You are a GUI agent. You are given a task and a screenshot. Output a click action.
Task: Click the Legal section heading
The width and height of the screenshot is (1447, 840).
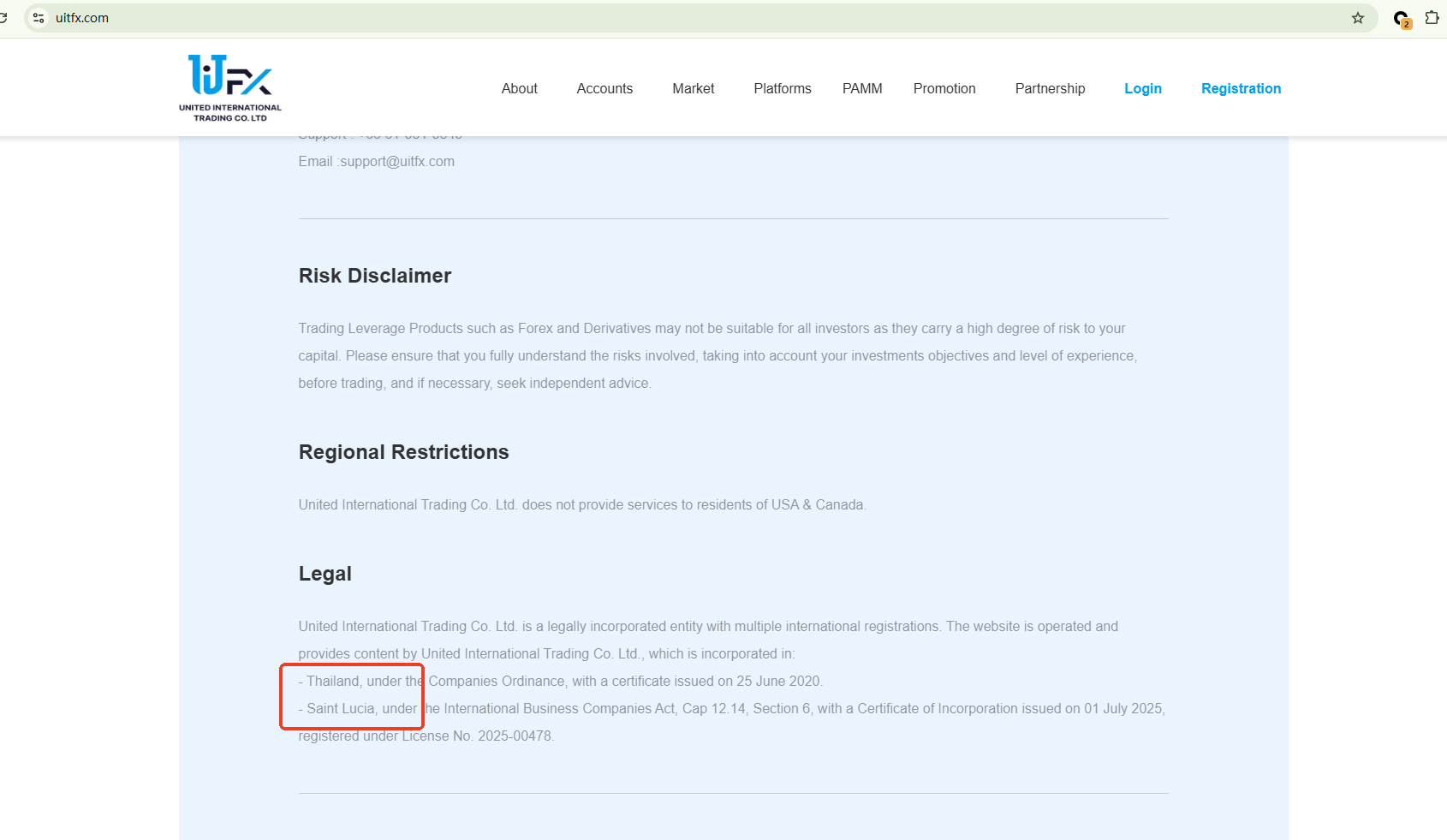coord(325,574)
